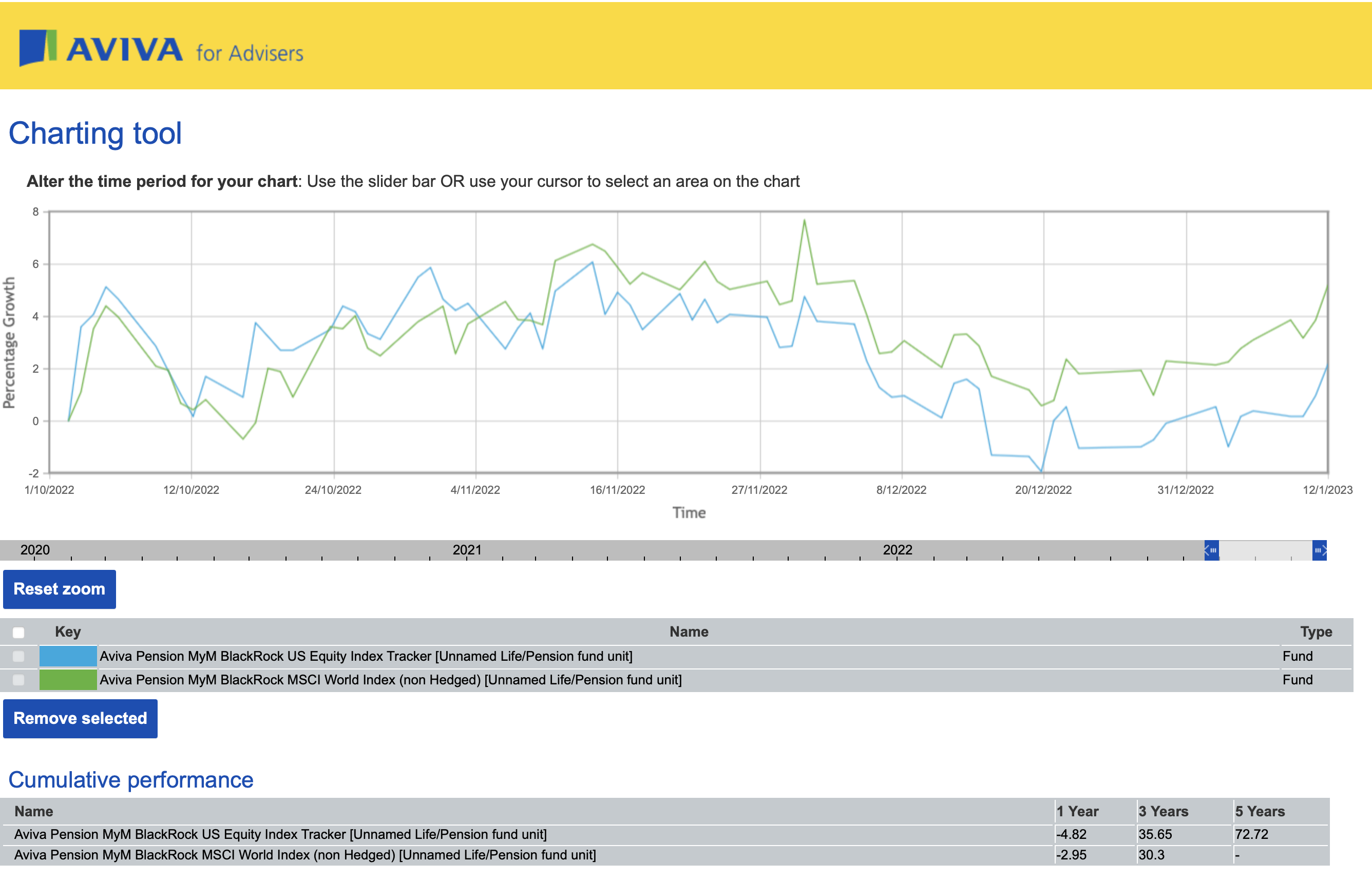Click the 12/10/2022 axis date label
1372x881 pixels.
click(x=191, y=490)
